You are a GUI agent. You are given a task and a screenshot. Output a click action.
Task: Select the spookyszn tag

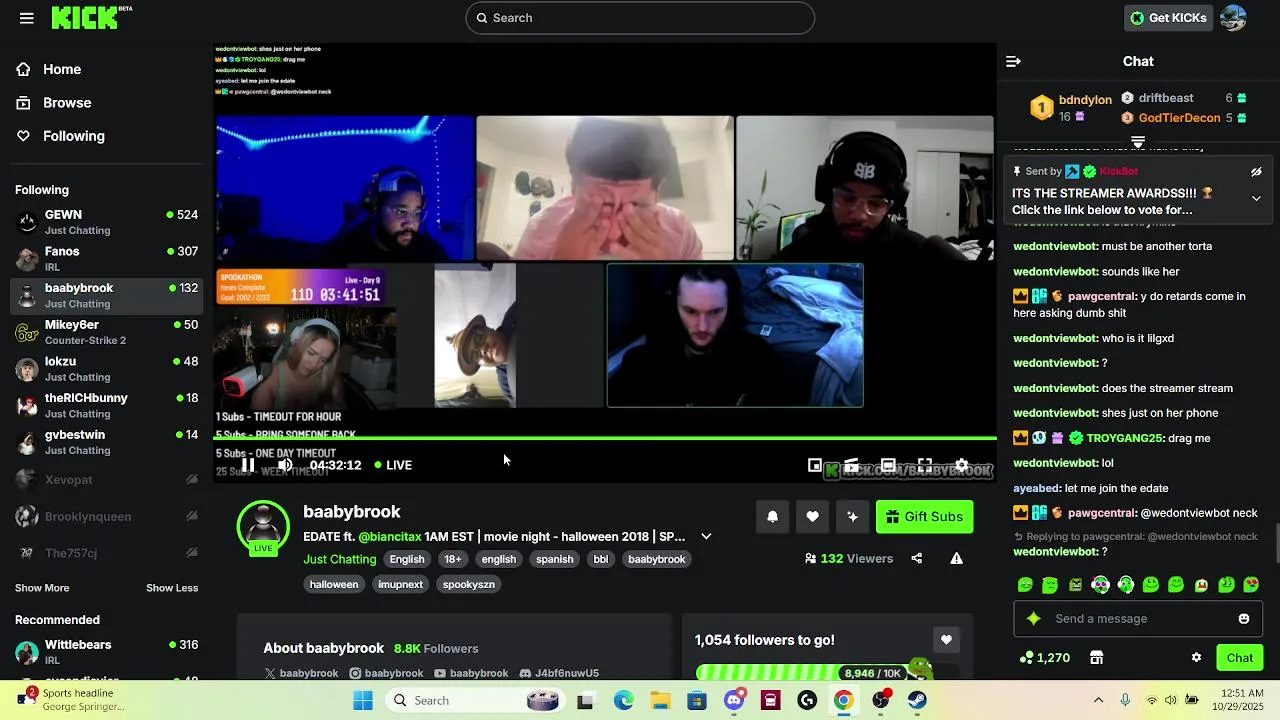pyautogui.click(x=469, y=584)
